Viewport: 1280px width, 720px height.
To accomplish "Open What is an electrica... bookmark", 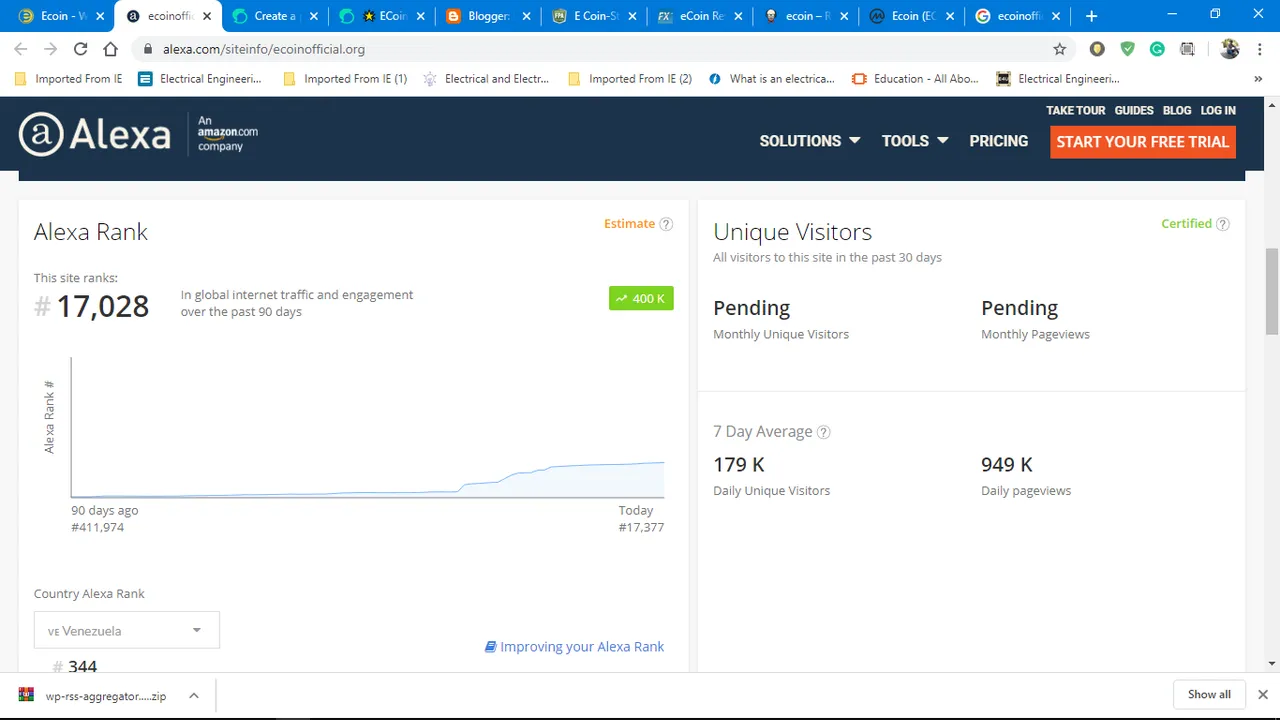I will coord(772,79).
